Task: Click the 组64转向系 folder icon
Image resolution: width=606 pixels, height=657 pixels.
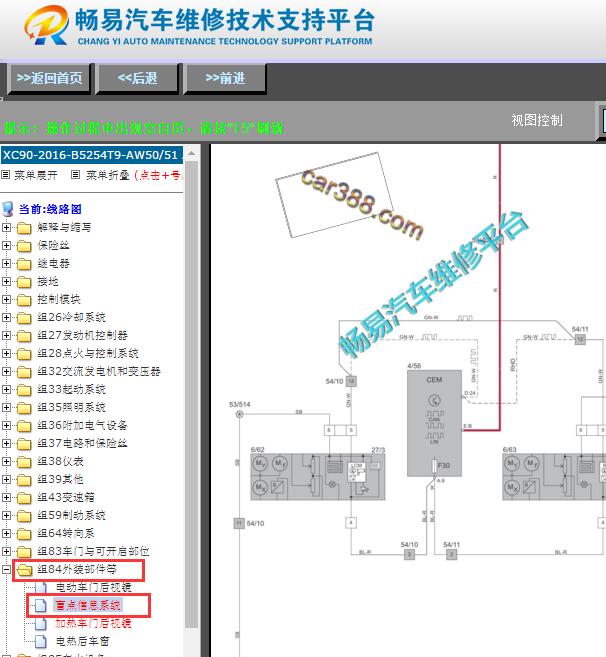Action: (x=24, y=534)
